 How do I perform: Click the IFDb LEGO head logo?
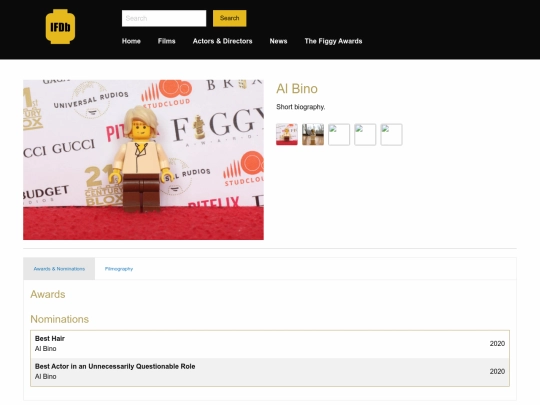60,27
